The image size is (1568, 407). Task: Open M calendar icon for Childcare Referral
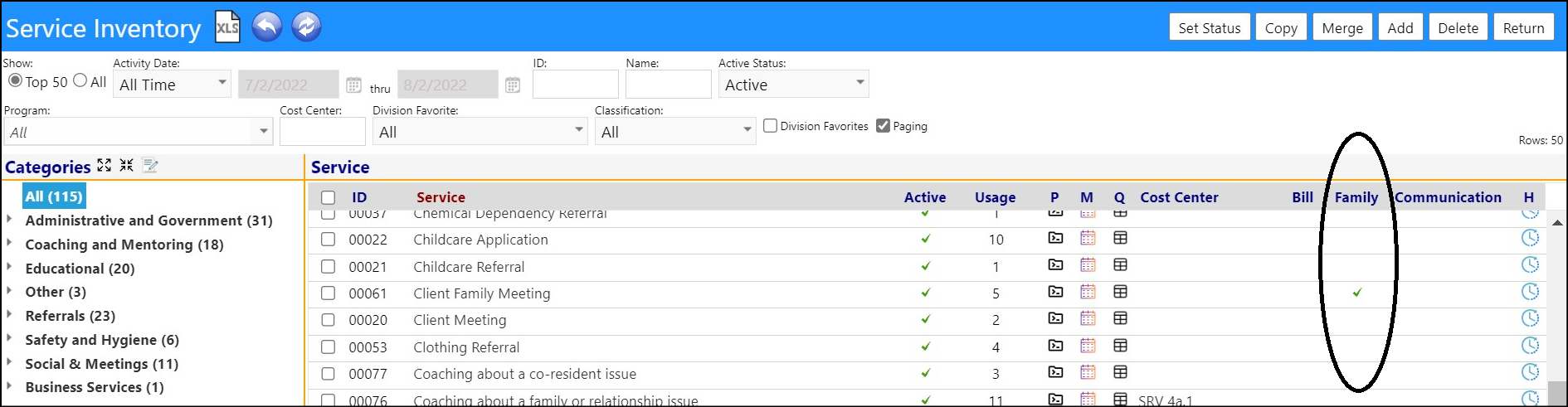coord(1088,265)
